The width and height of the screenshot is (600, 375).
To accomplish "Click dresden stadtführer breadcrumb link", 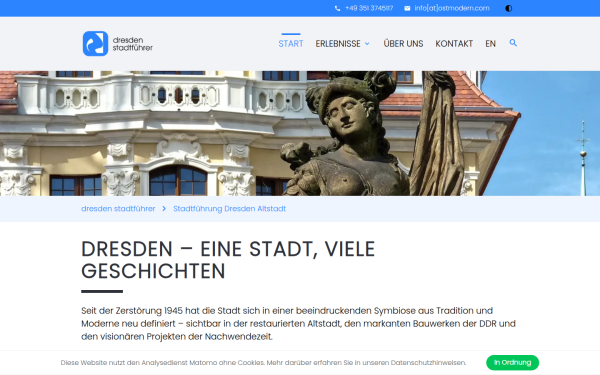I will coord(118,209).
